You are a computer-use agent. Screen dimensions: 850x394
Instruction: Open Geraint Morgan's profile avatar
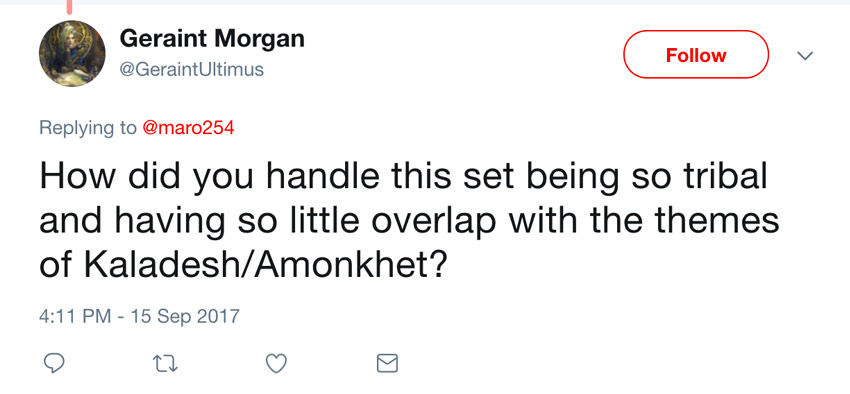pos(72,54)
